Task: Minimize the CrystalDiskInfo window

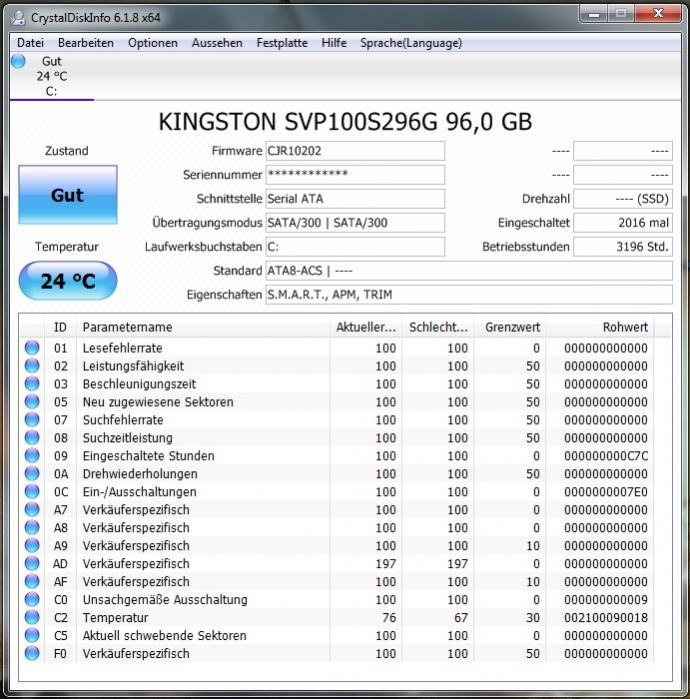Action: (594, 14)
